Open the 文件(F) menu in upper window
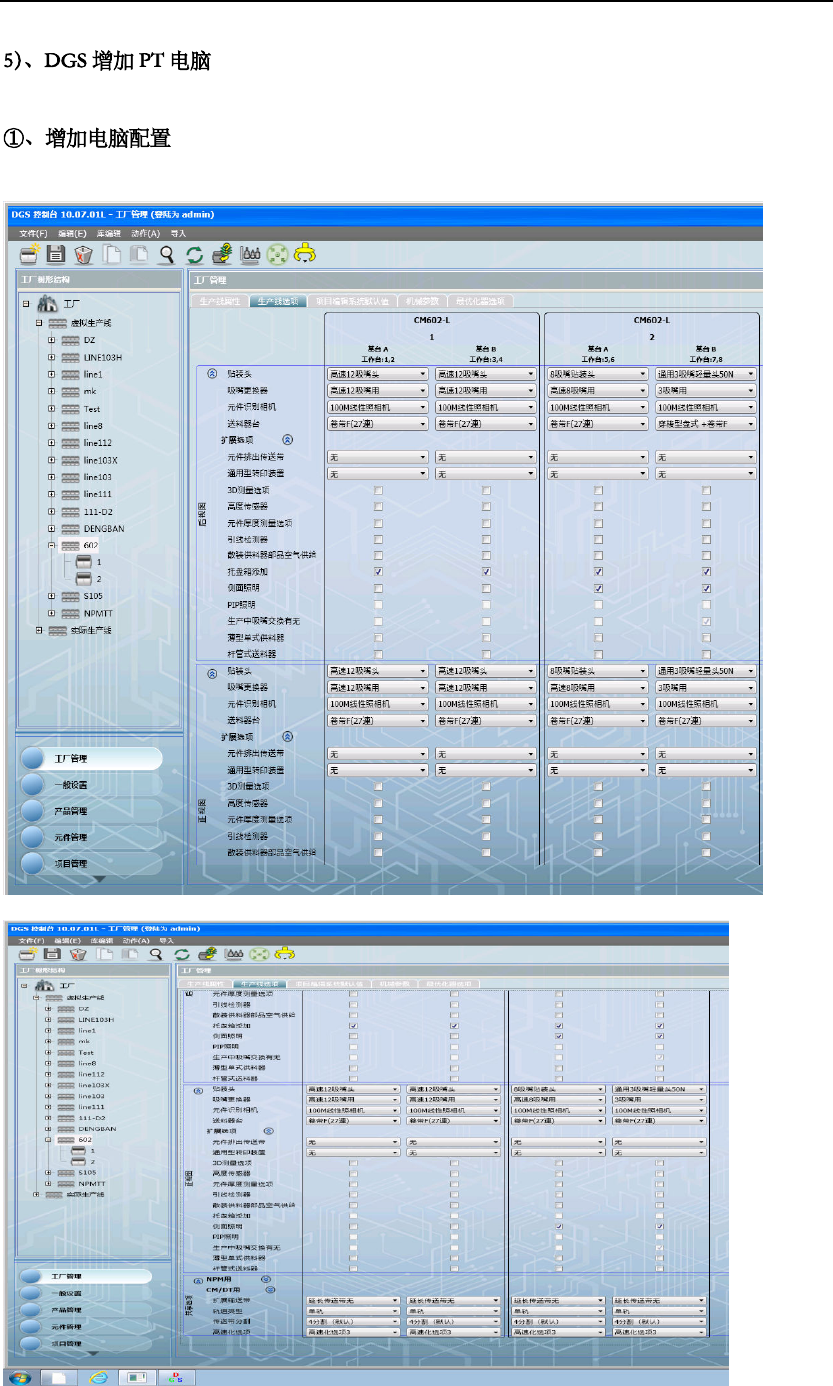833x1386 pixels. (33, 232)
